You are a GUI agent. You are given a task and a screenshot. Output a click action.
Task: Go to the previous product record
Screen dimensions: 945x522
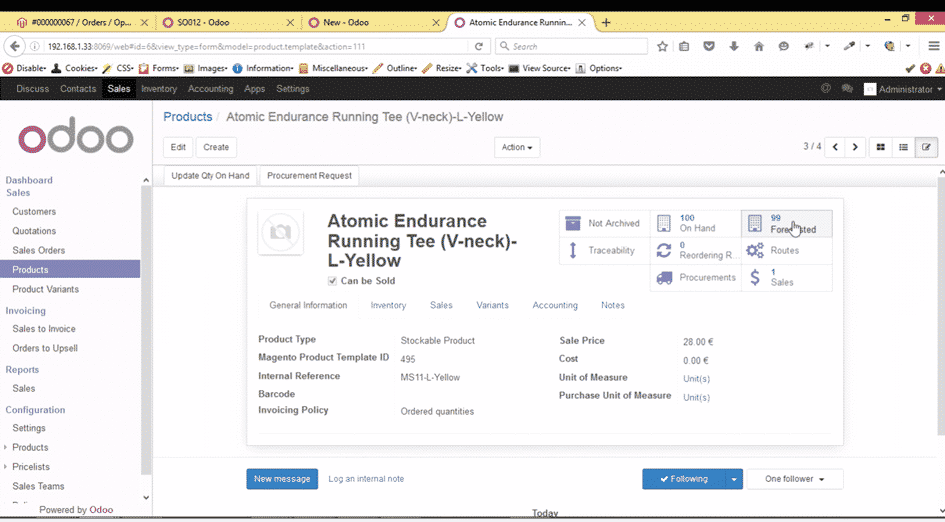(835, 147)
